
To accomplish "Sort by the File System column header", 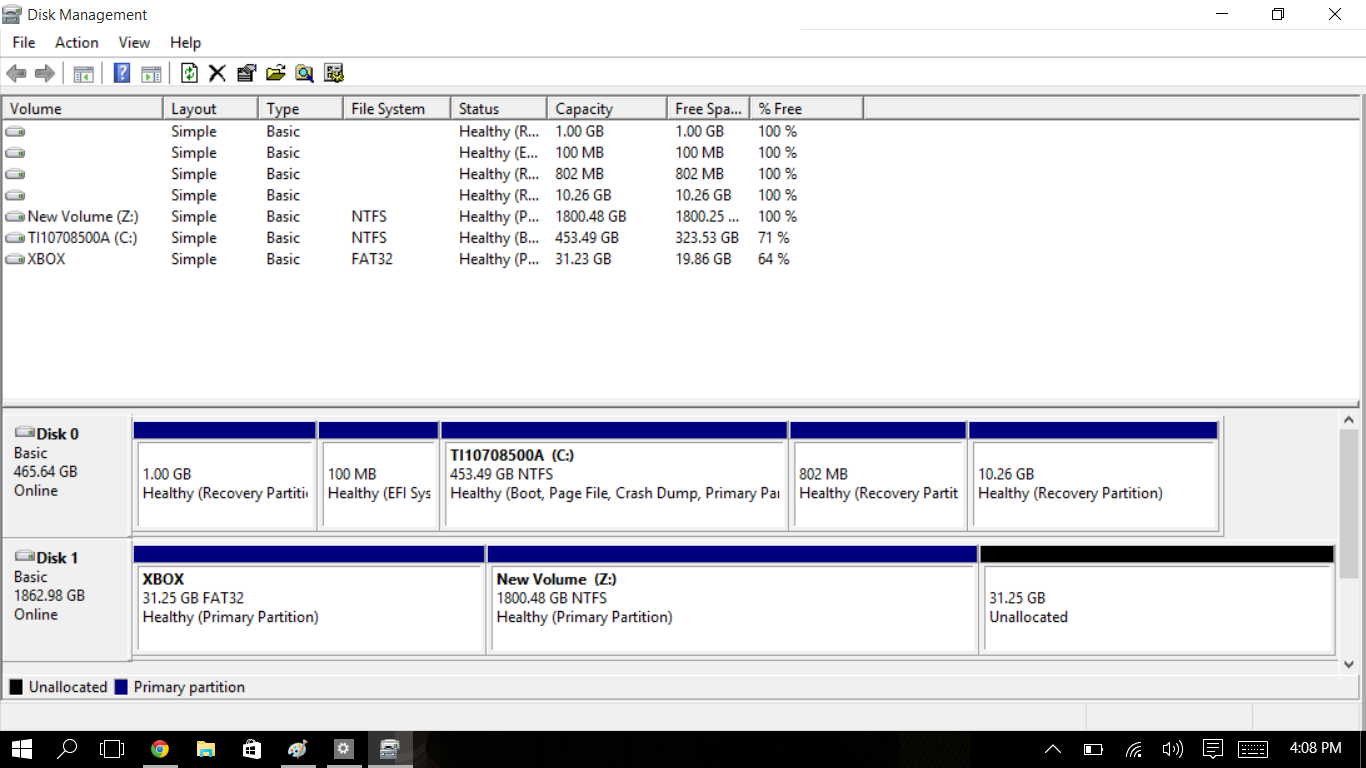I will [x=396, y=109].
